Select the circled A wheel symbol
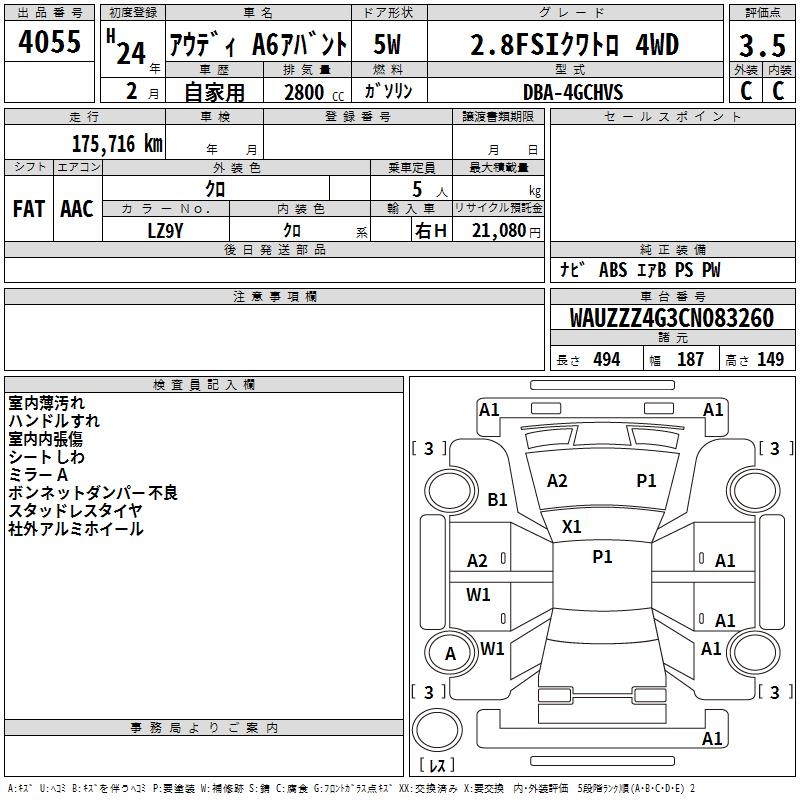Viewport: 800px width, 800px height. coord(450,654)
